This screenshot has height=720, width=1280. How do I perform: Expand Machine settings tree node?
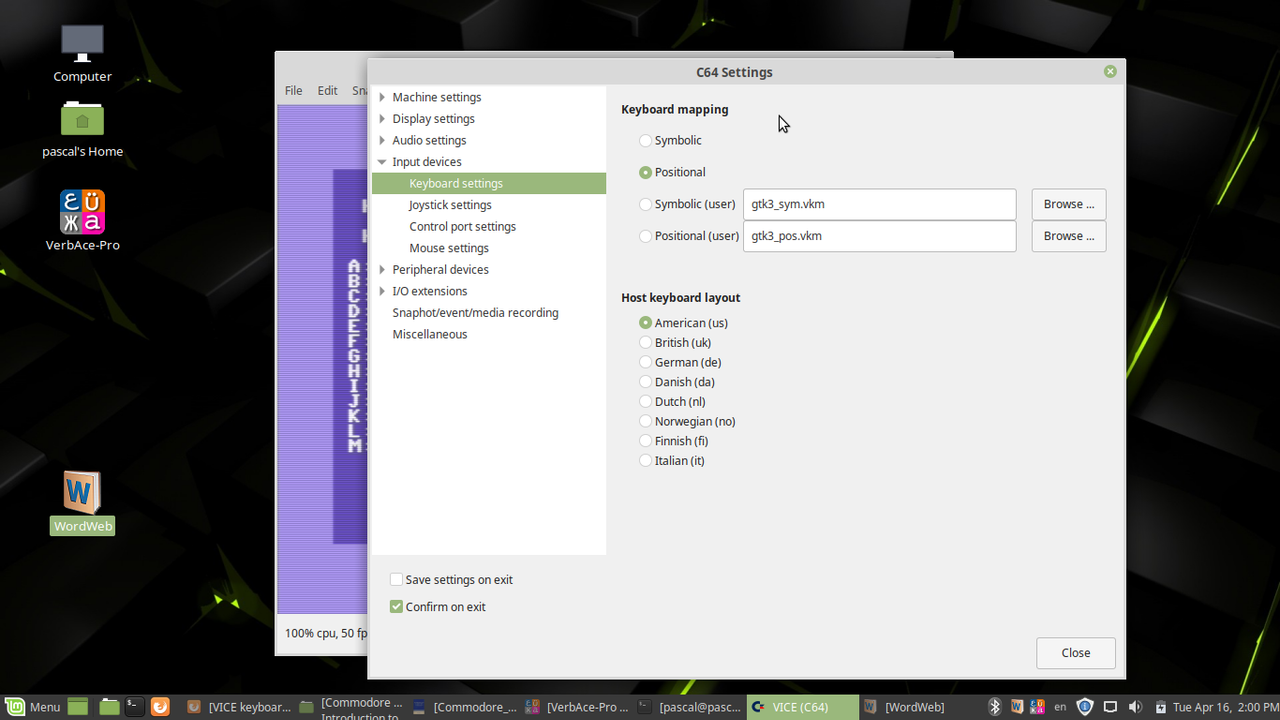point(382,97)
